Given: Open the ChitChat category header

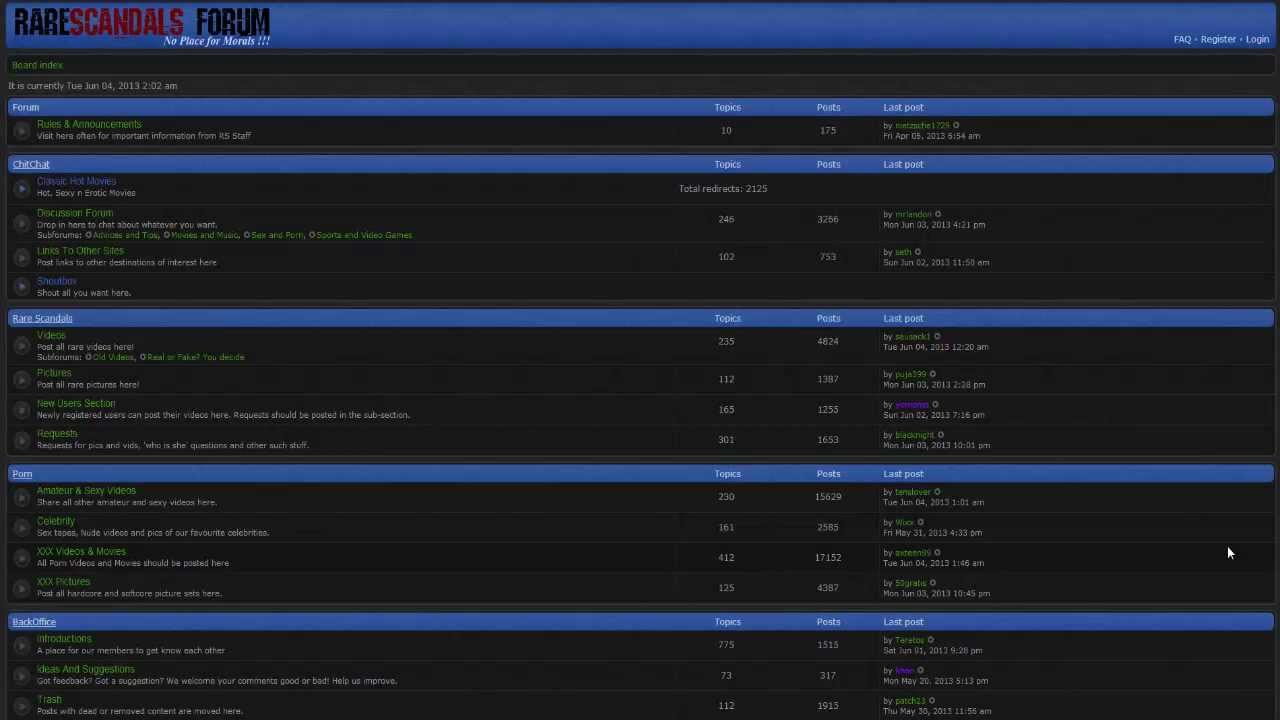Looking at the screenshot, I should (31, 164).
